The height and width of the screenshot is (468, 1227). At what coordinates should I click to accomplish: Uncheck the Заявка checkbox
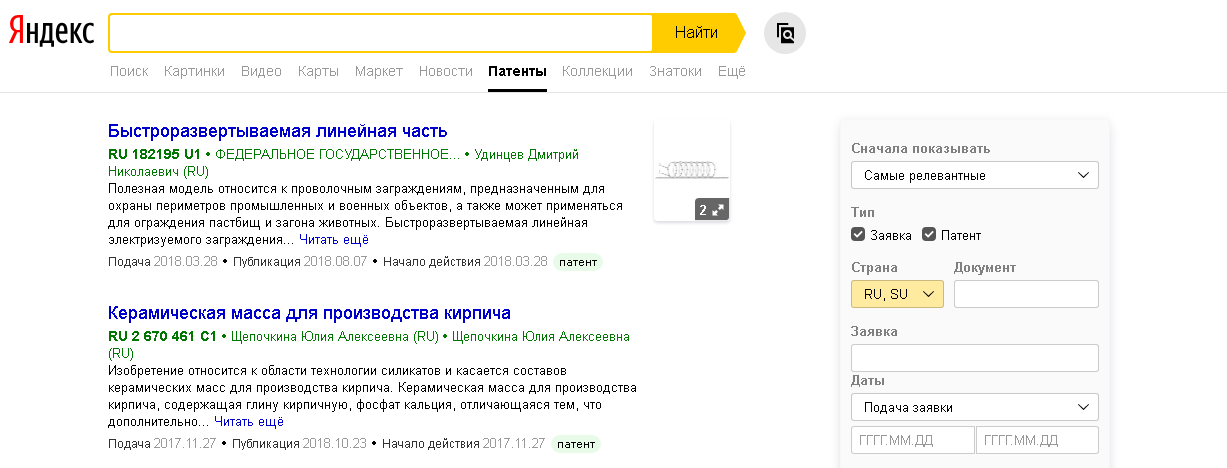[858, 235]
